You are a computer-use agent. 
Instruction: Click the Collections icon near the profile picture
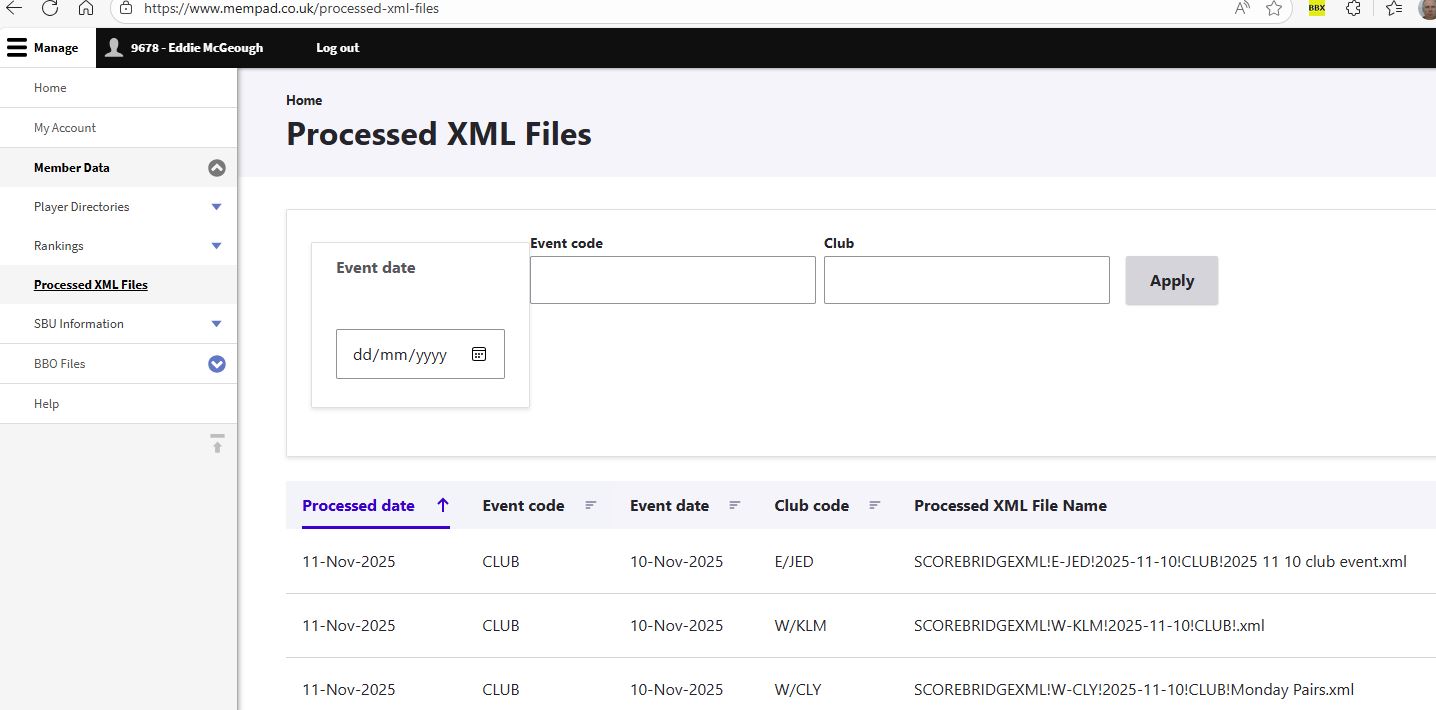click(x=1391, y=10)
